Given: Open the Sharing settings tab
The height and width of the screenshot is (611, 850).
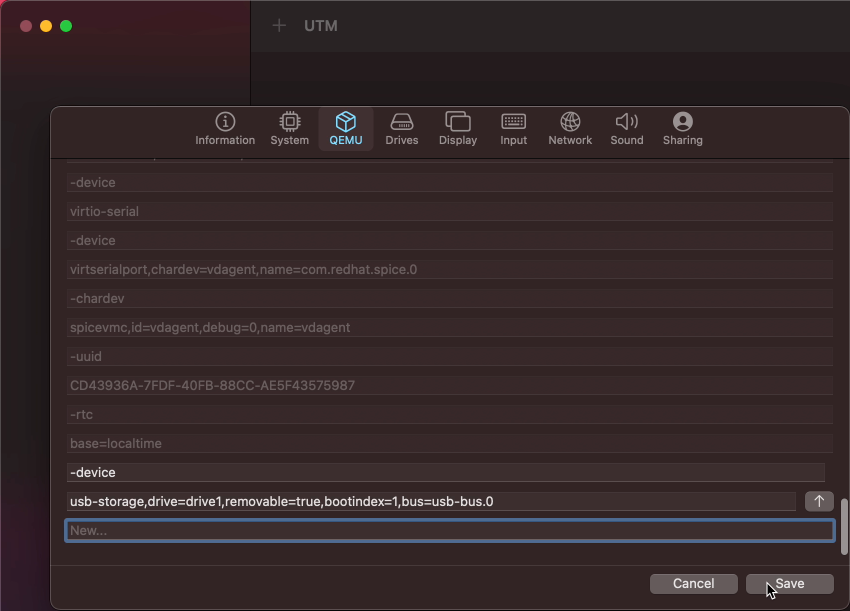Looking at the screenshot, I should tap(682, 129).
